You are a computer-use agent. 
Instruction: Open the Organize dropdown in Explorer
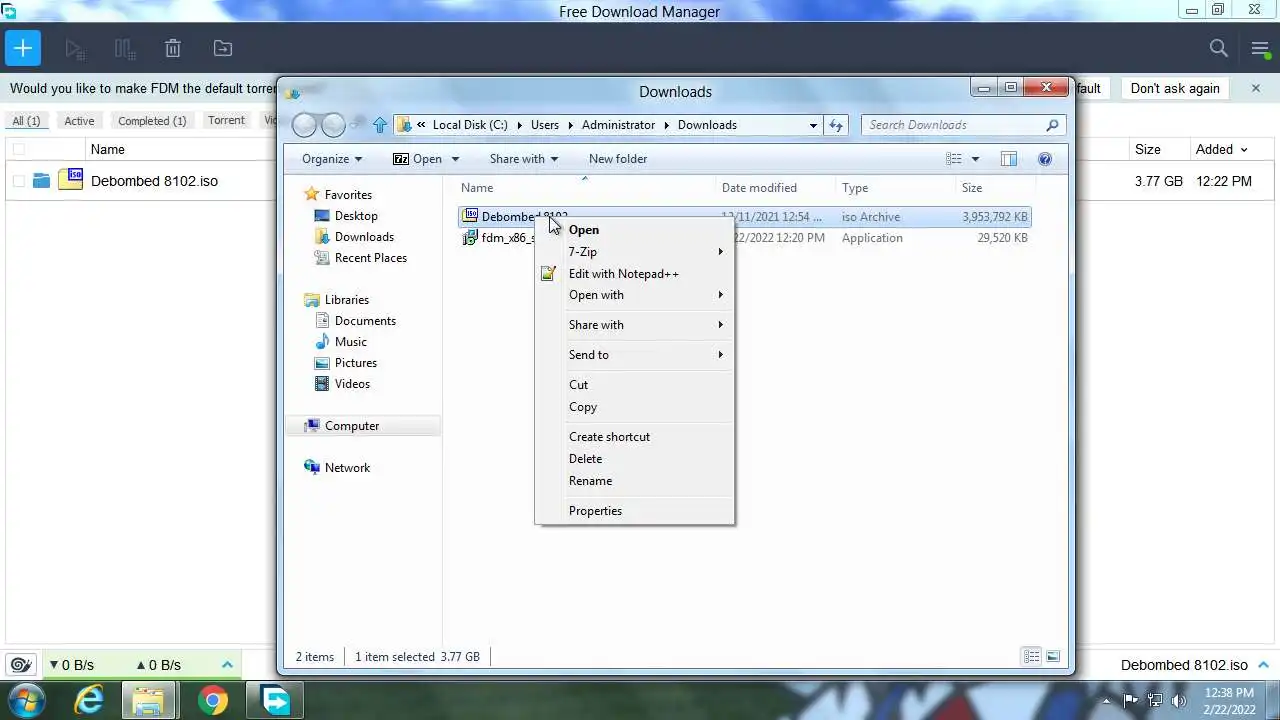[332, 159]
